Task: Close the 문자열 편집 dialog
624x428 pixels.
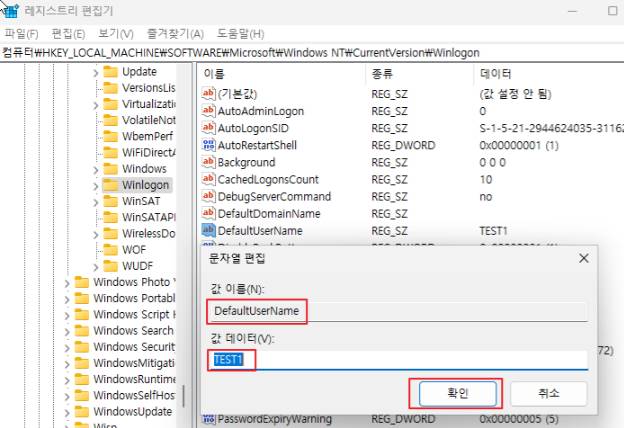Action: tap(583, 258)
